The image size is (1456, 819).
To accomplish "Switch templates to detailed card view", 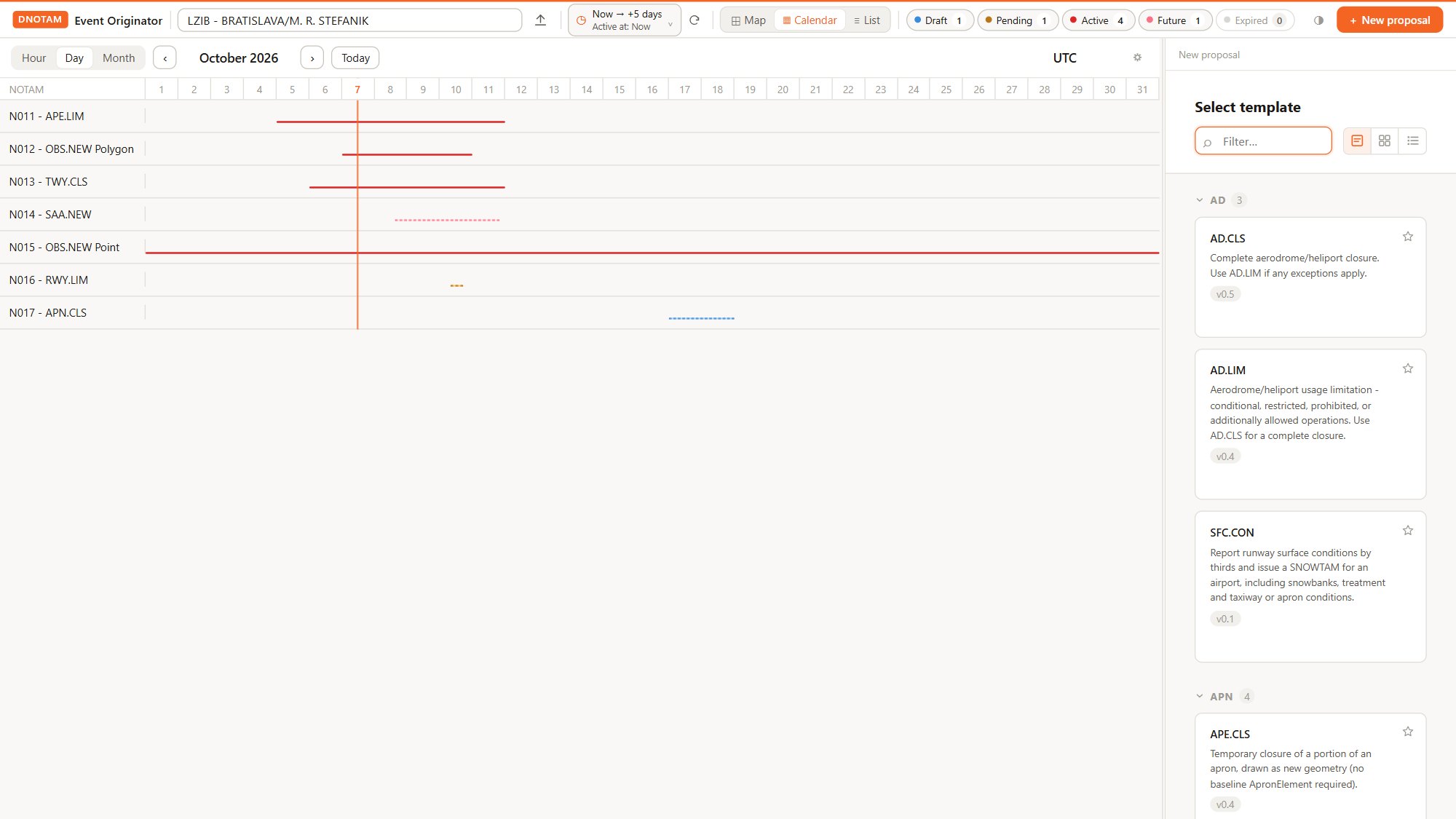I will click(x=1357, y=141).
